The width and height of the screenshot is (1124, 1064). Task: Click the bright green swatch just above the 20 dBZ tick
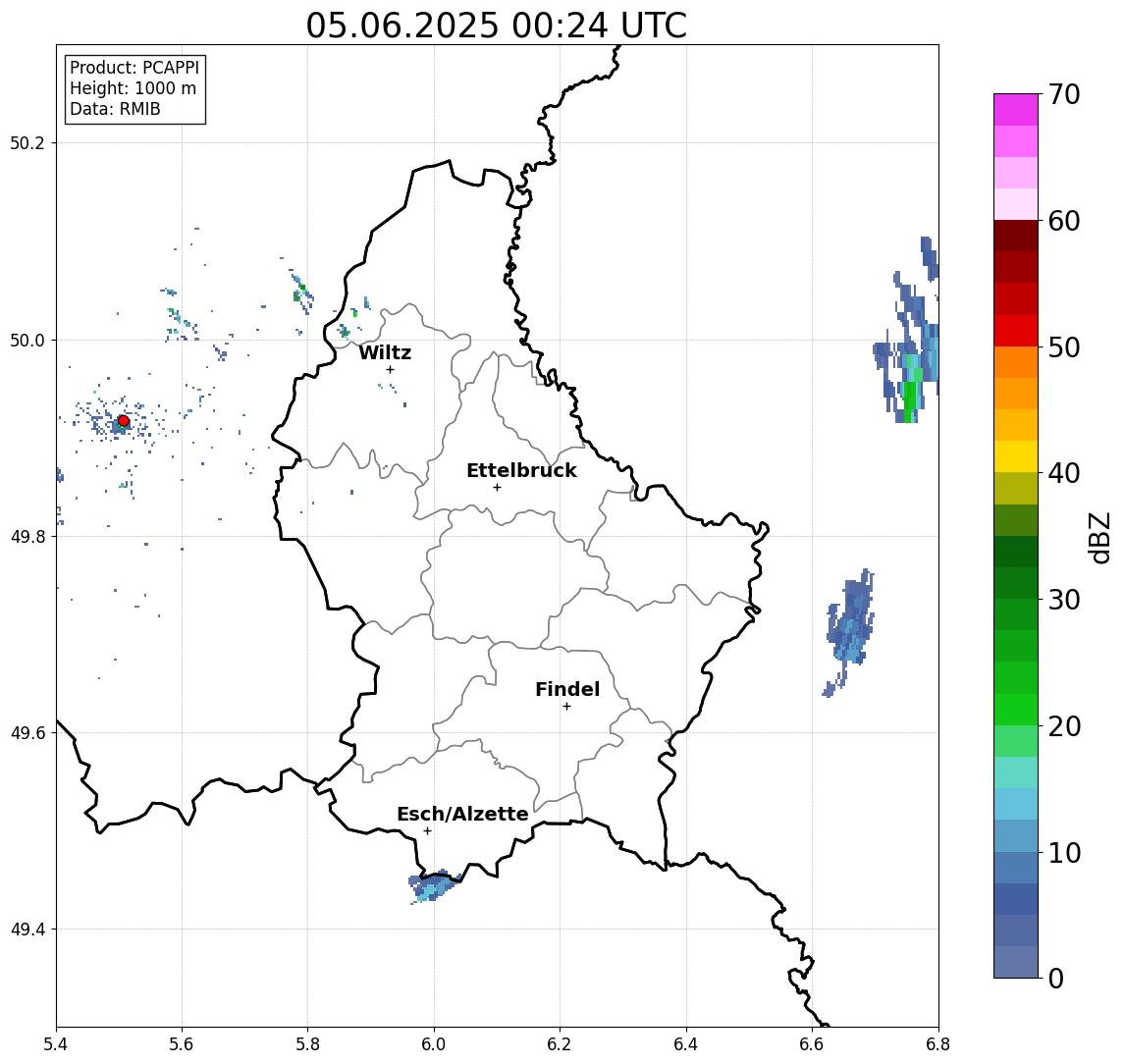coord(1016,709)
